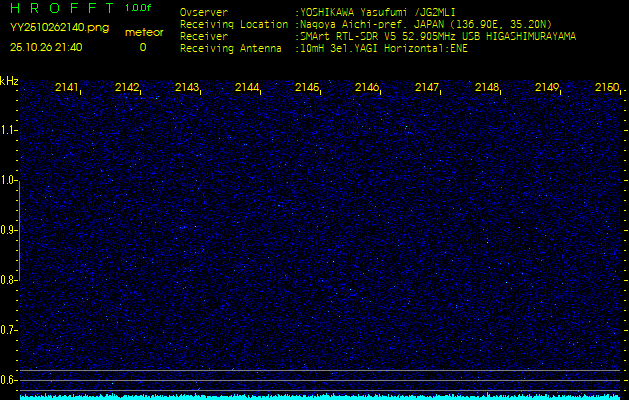The width and height of the screenshot is (629, 400).
Task: Click the 1.1 kHz frequency label
Action: pyautogui.click(x=9, y=130)
